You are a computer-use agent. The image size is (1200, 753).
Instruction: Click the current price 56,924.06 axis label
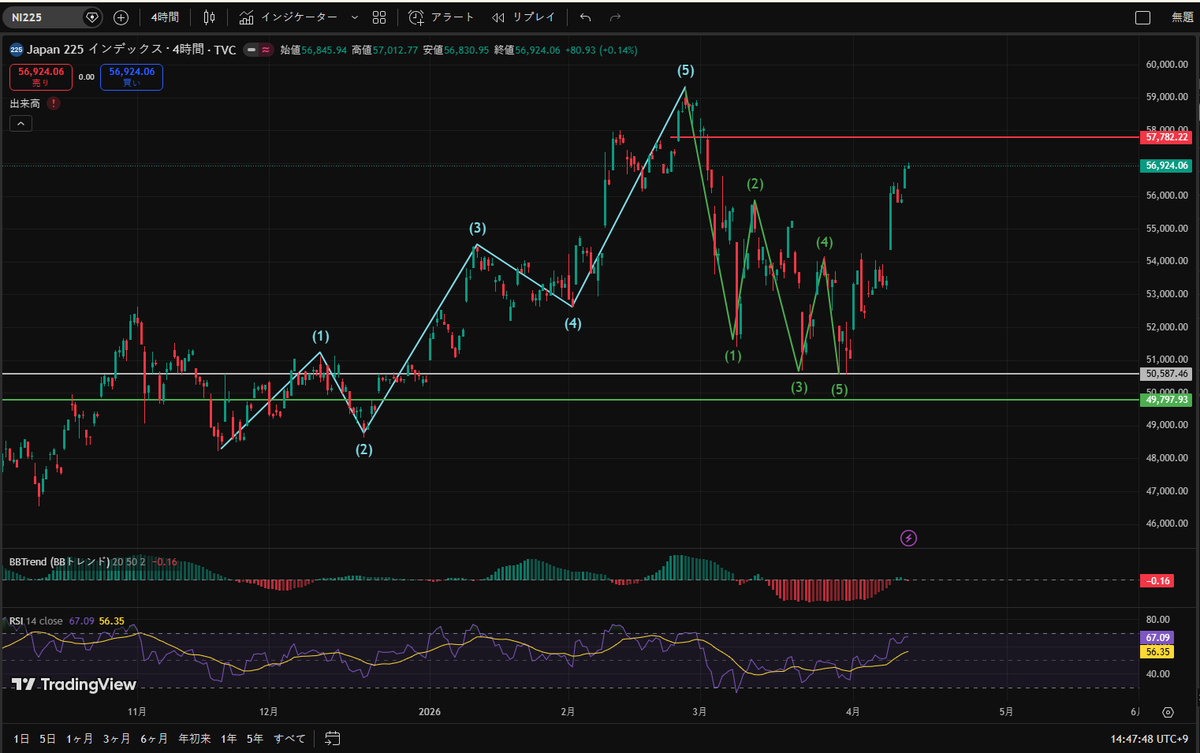coord(1167,166)
